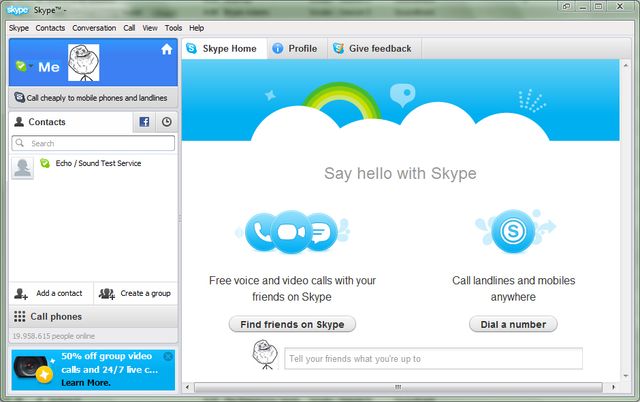
Task: Open the Tools menu
Action: tap(173, 28)
